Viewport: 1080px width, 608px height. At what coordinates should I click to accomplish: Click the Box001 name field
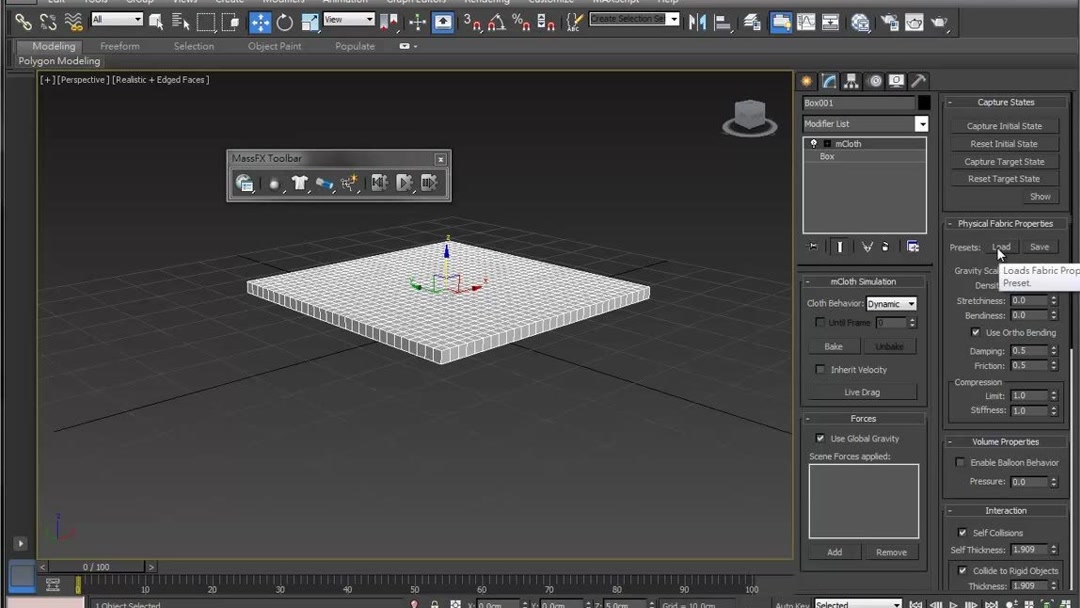point(857,102)
